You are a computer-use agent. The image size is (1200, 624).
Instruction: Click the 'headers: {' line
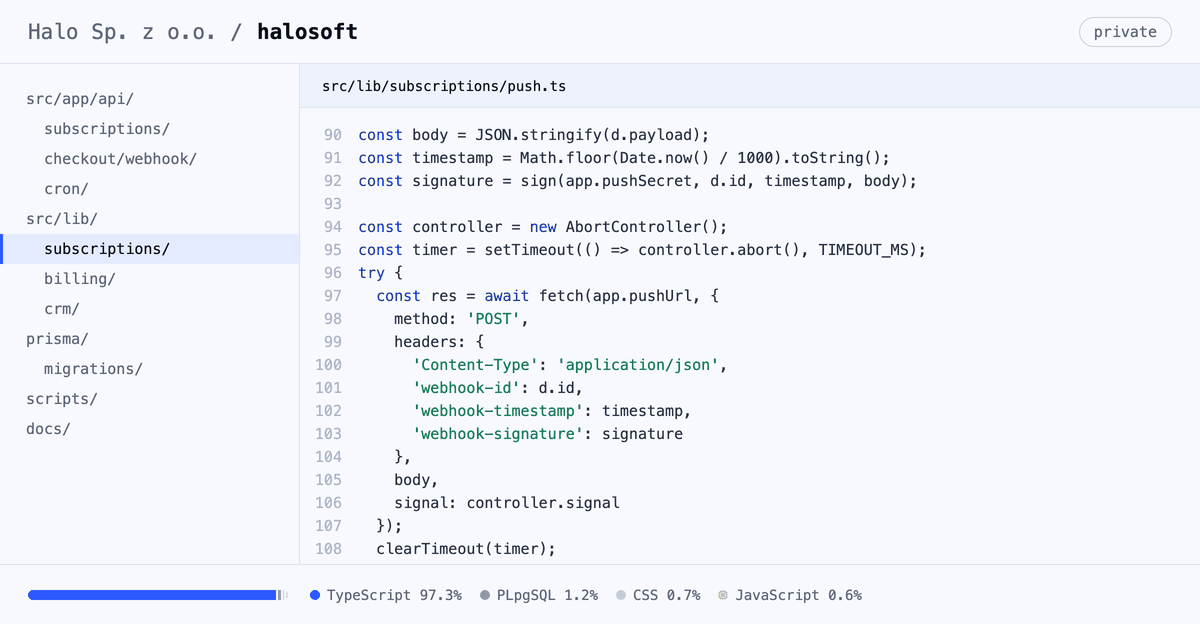pyautogui.click(x=439, y=342)
